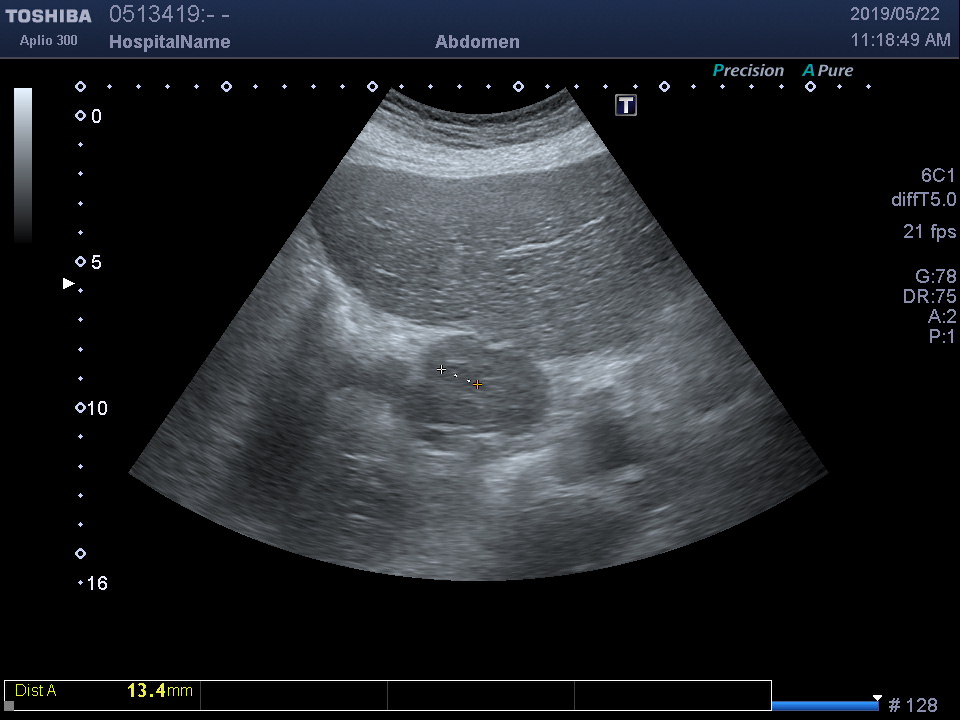
Task: Select the white caliper start cross
Action: tap(442, 370)
